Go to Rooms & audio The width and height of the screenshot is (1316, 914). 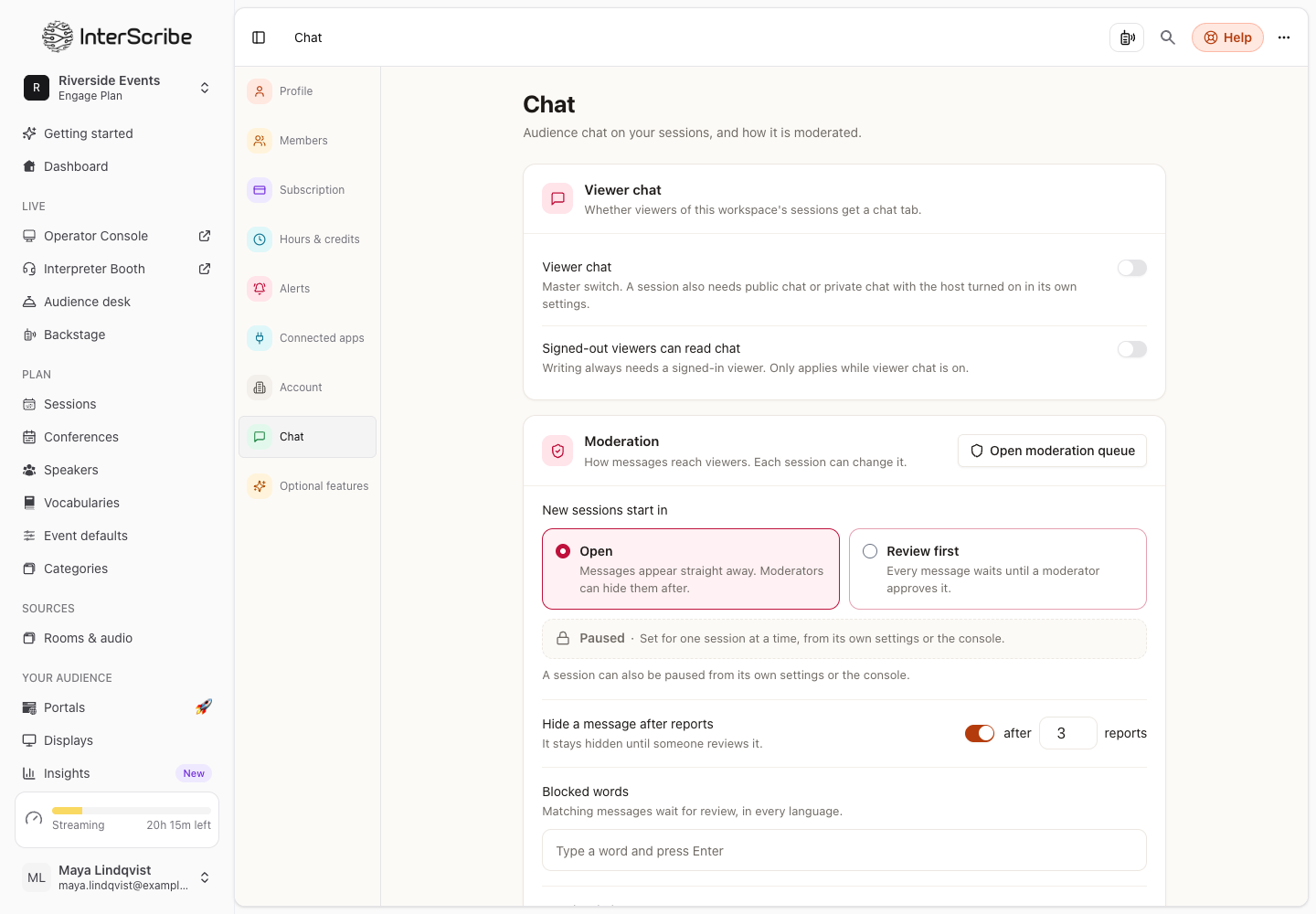[117, 638]
